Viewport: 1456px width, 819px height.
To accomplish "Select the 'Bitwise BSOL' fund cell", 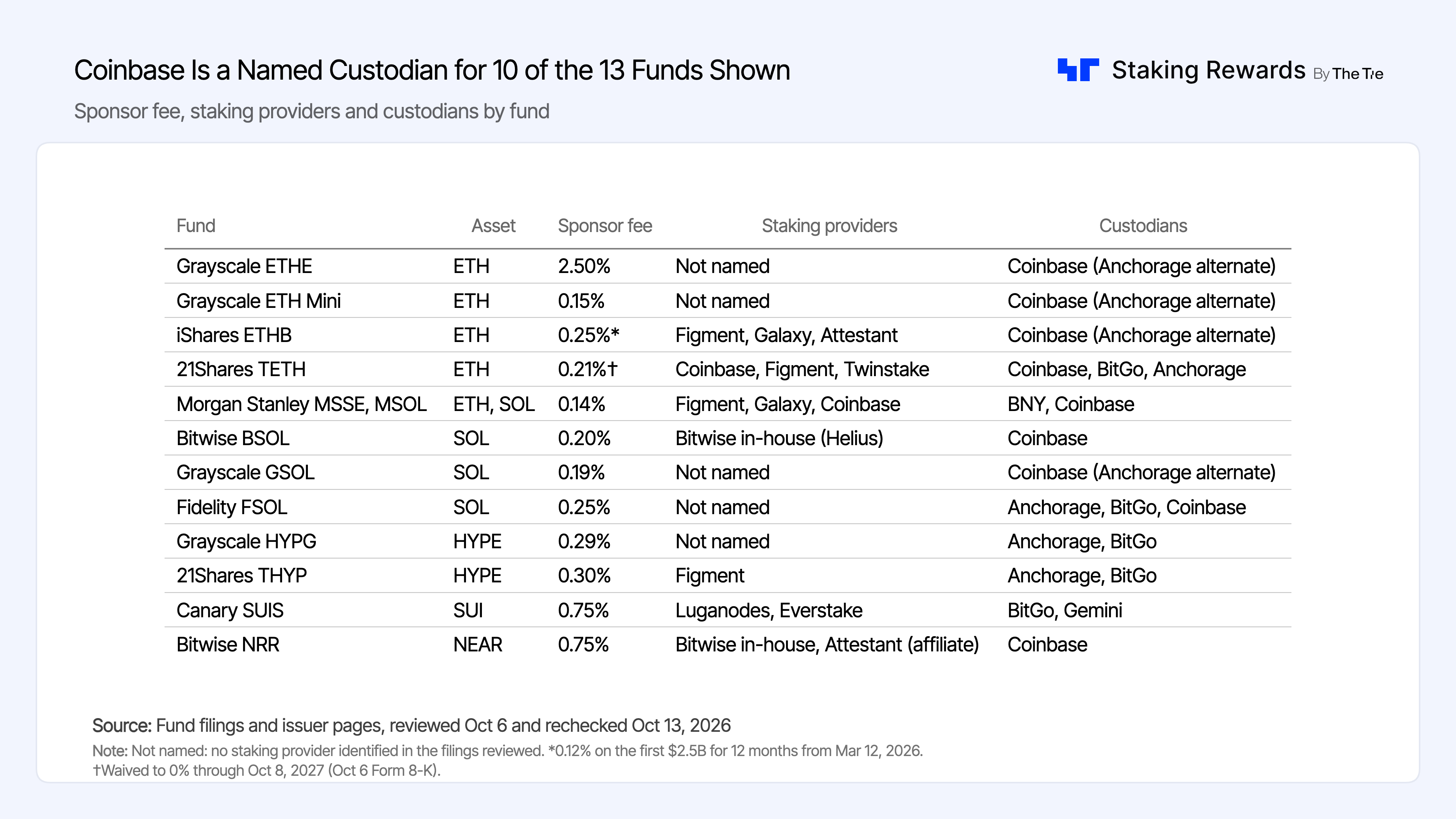I will [x=233, y=438].
